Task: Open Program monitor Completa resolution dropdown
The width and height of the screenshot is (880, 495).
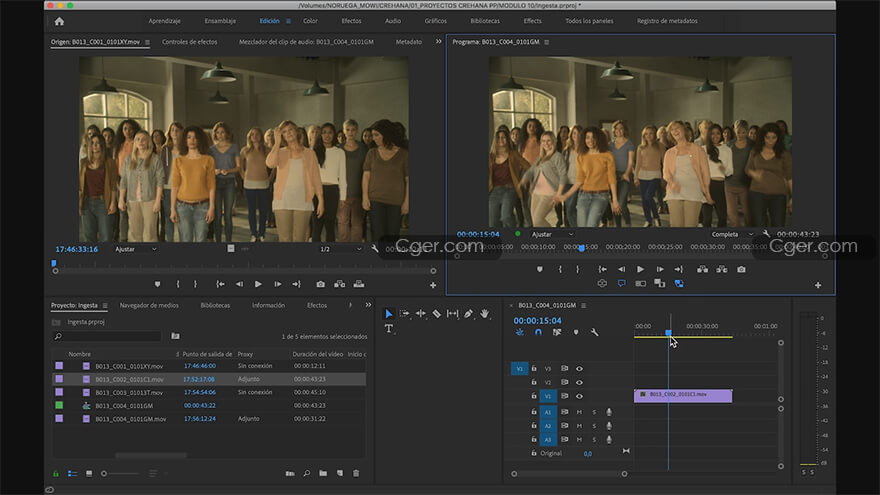Action: [x=732, y=234]
